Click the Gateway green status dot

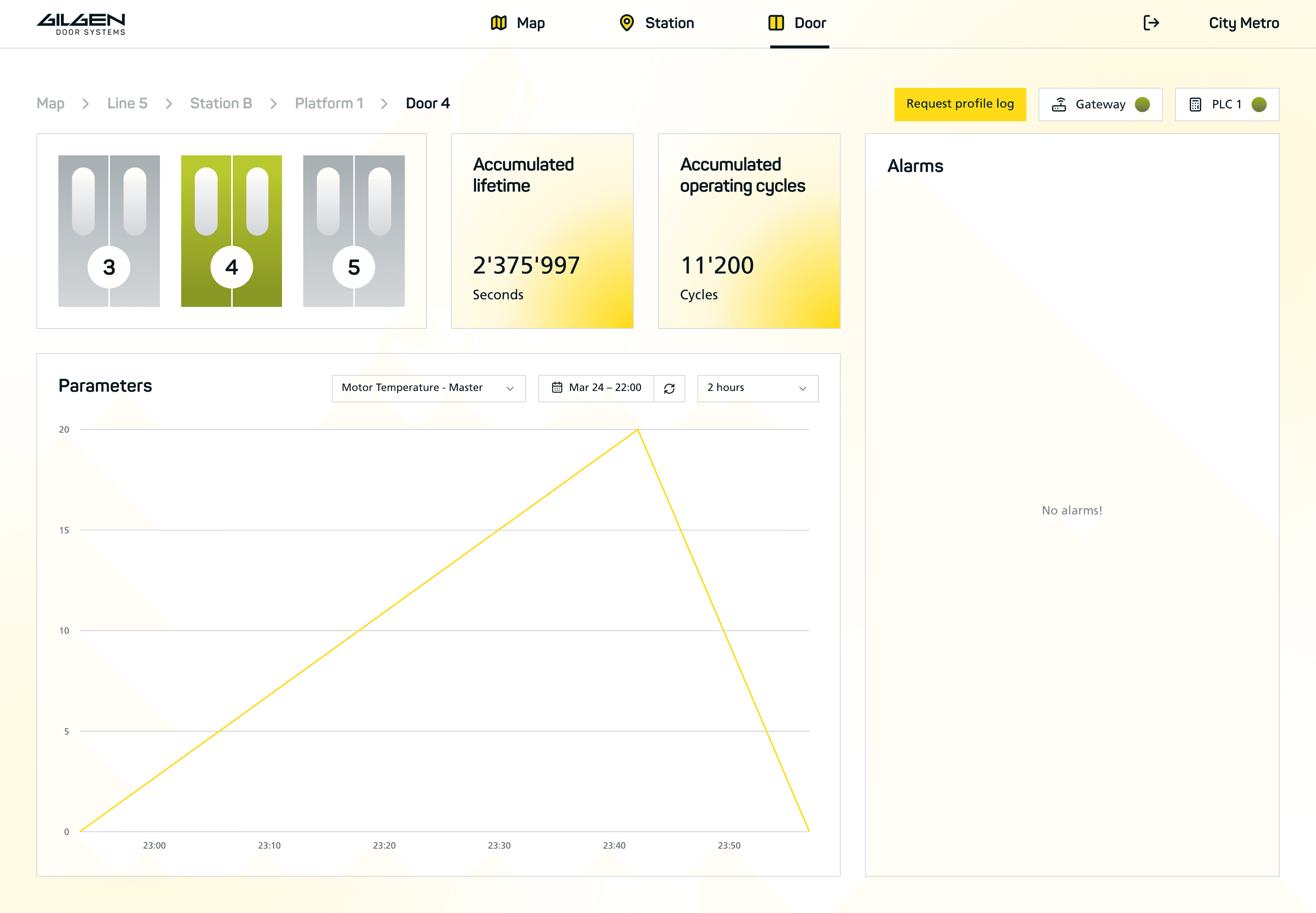tap(1142, 105)
